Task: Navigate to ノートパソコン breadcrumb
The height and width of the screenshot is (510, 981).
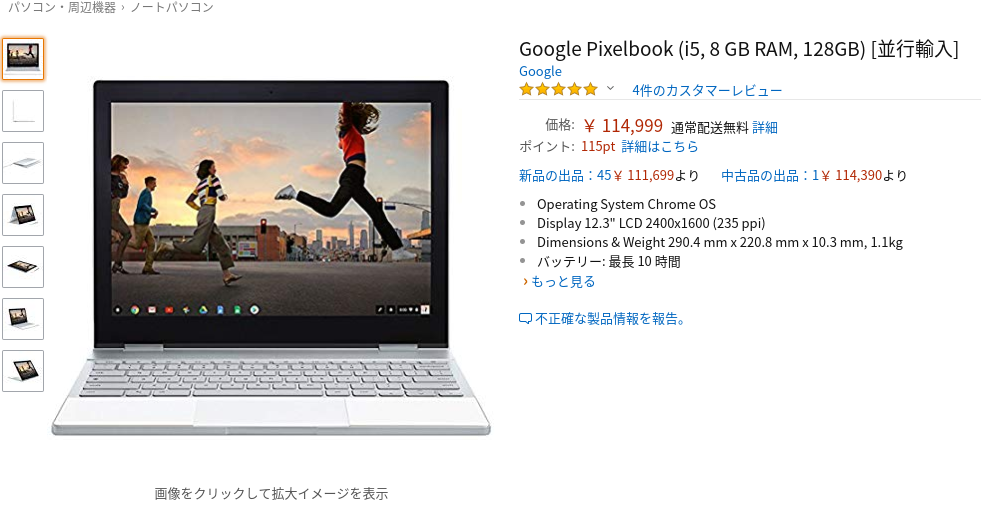Action: (x=171, y=8)
